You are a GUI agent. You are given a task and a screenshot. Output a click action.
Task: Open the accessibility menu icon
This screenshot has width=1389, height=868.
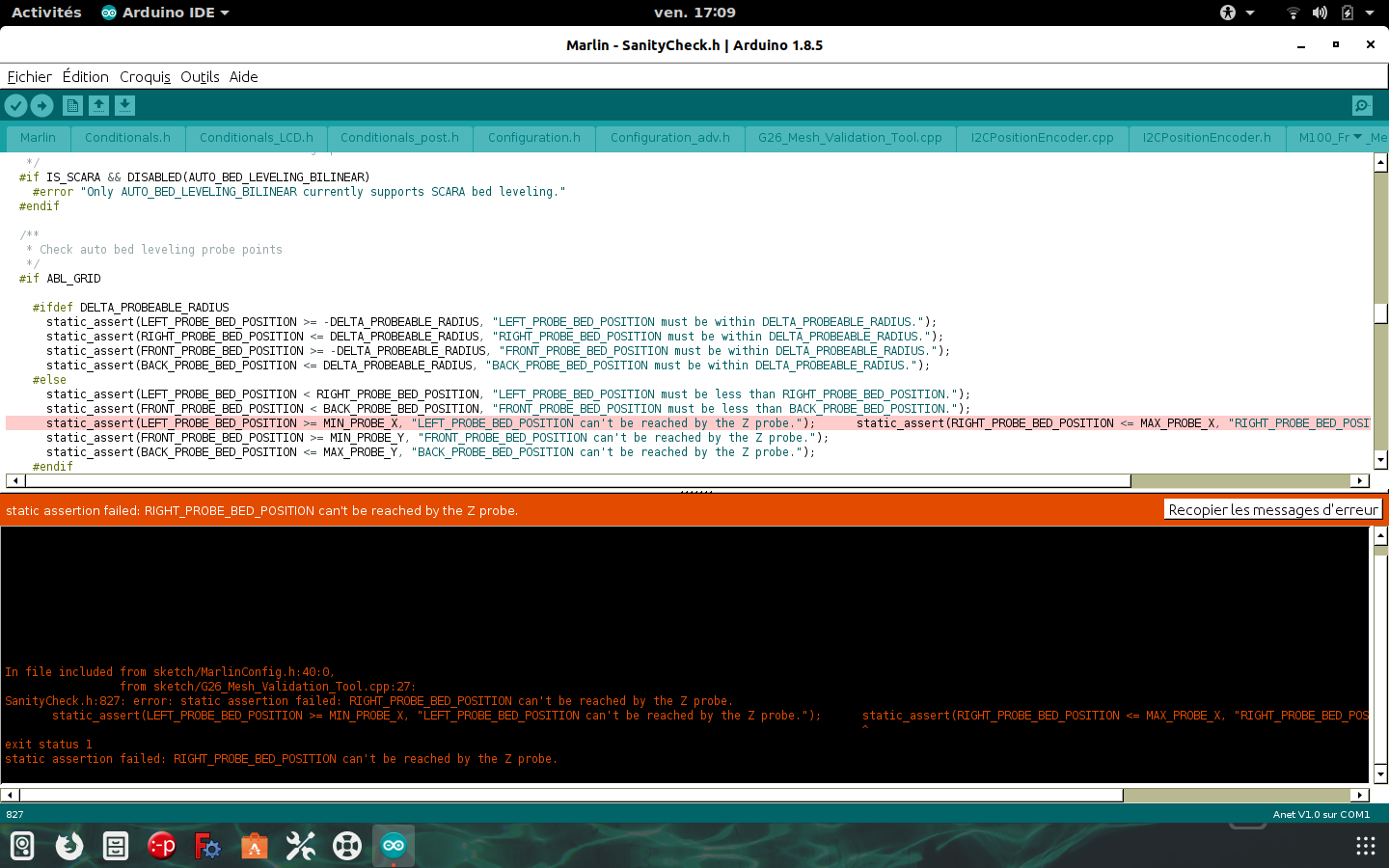point(1228,13)
